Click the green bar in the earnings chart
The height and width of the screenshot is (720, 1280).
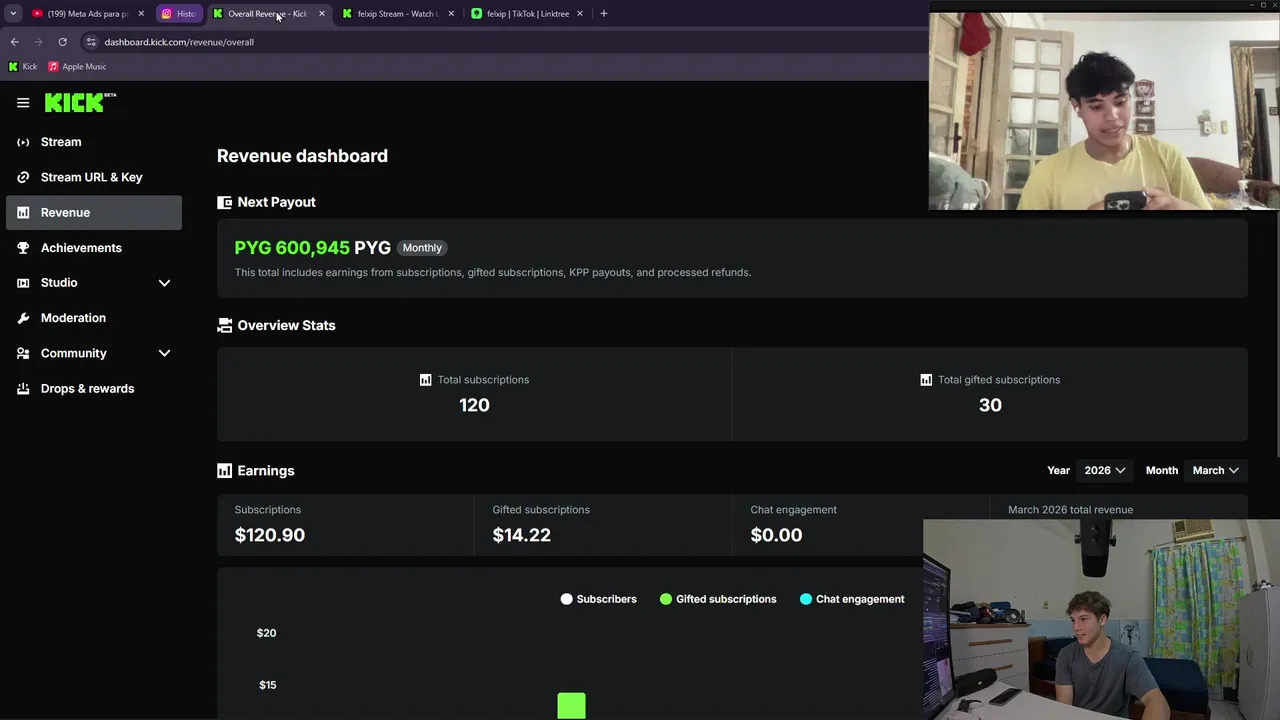pos(571,706)
